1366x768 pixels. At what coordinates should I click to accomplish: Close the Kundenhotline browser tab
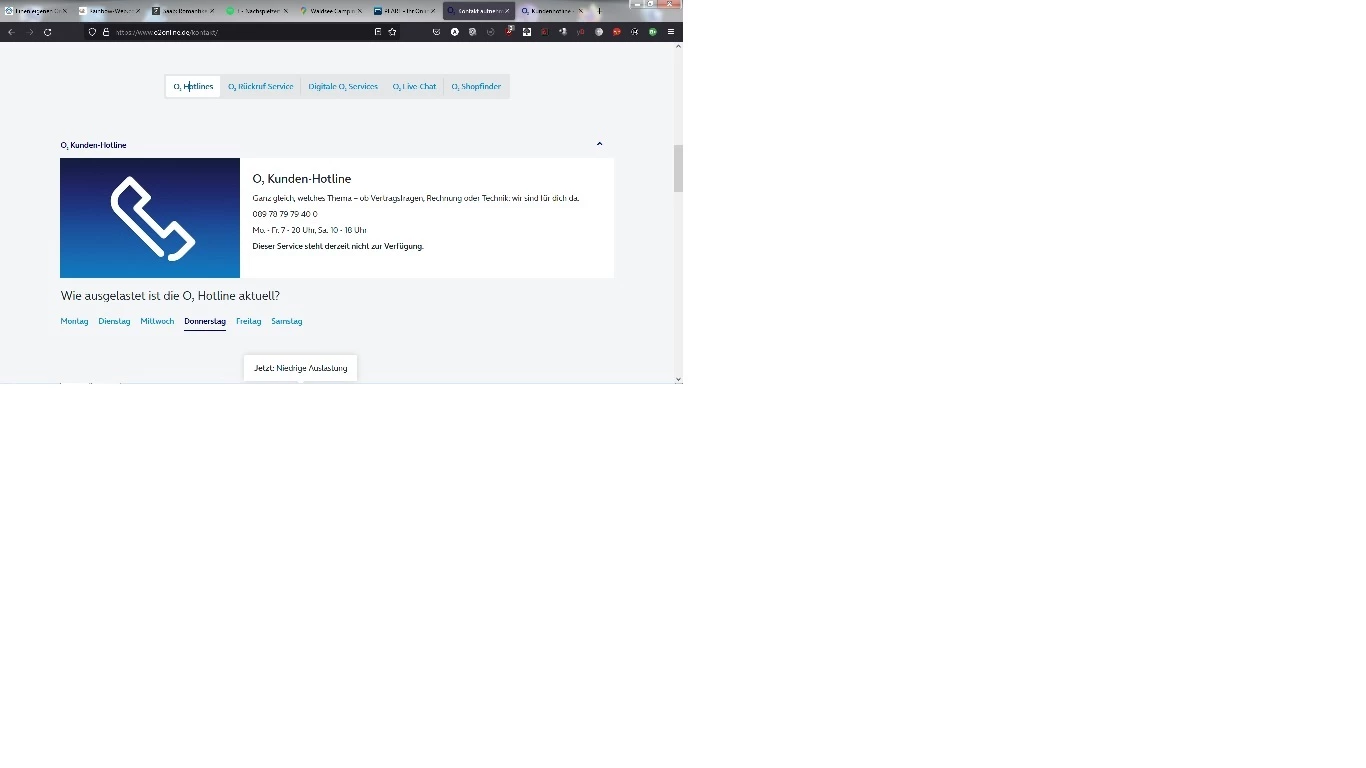click(x=580, y=11)
